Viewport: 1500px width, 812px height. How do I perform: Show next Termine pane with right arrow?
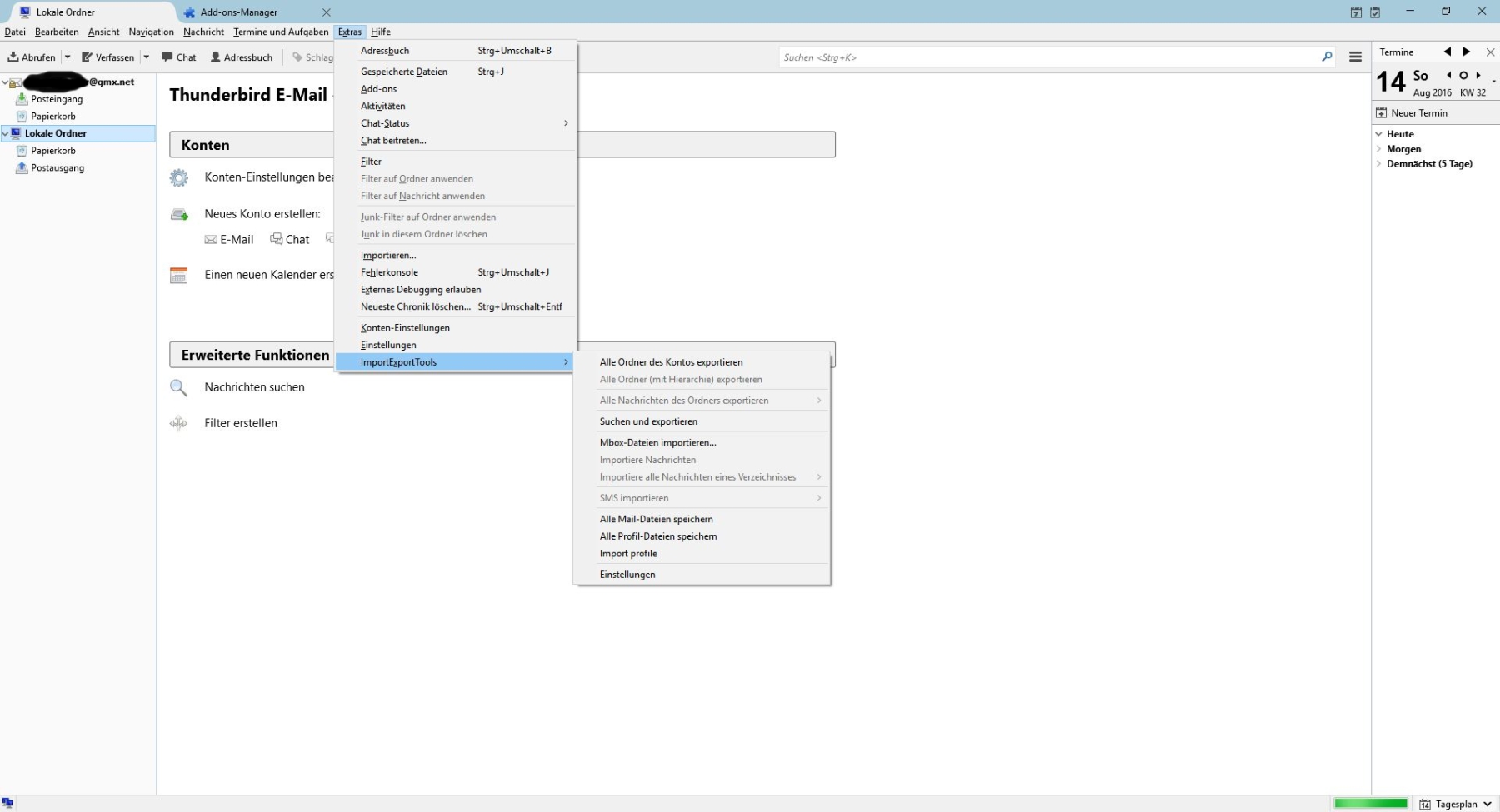(1467, 52)
